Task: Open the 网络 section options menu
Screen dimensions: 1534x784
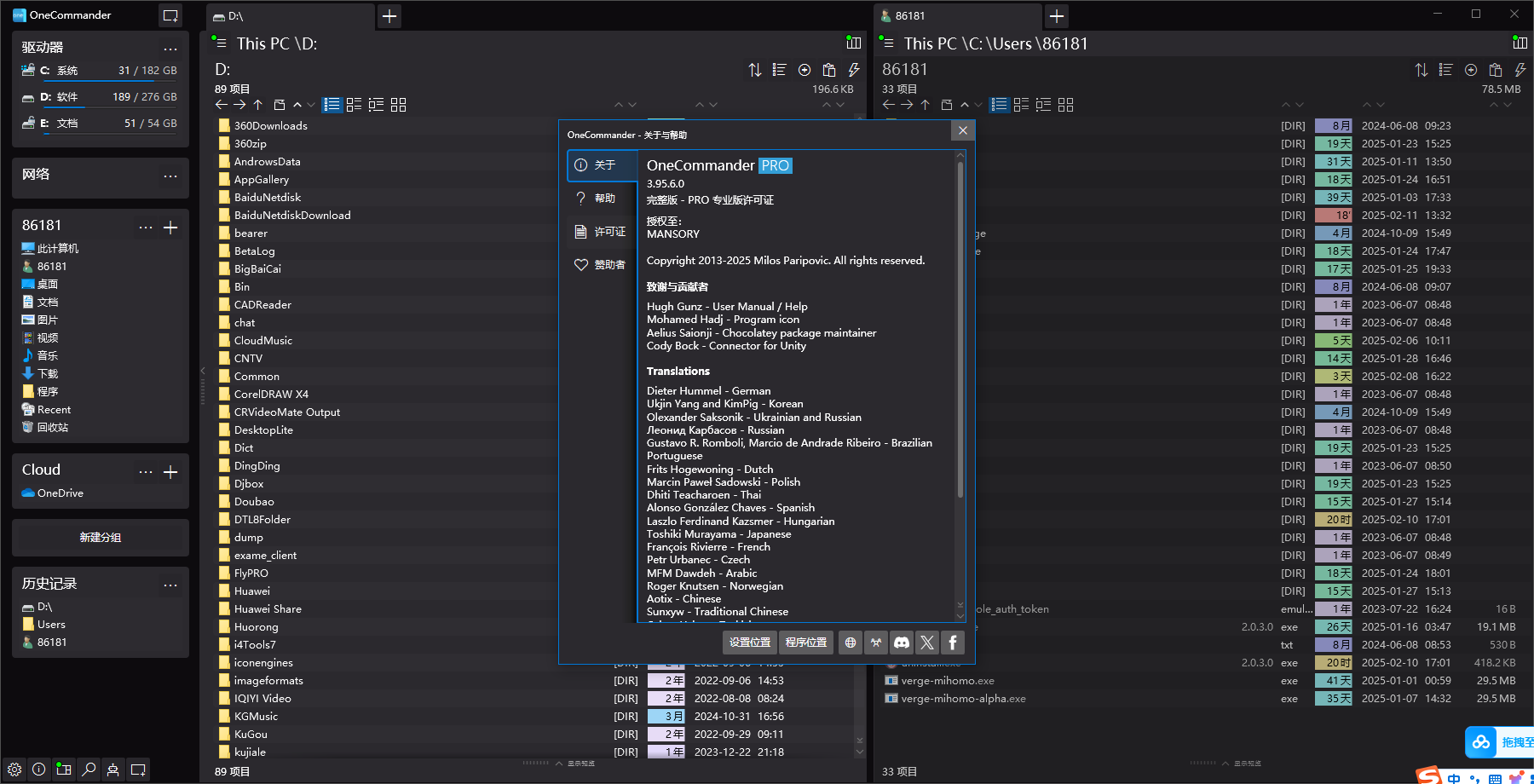Action: [x=170, y=176]
